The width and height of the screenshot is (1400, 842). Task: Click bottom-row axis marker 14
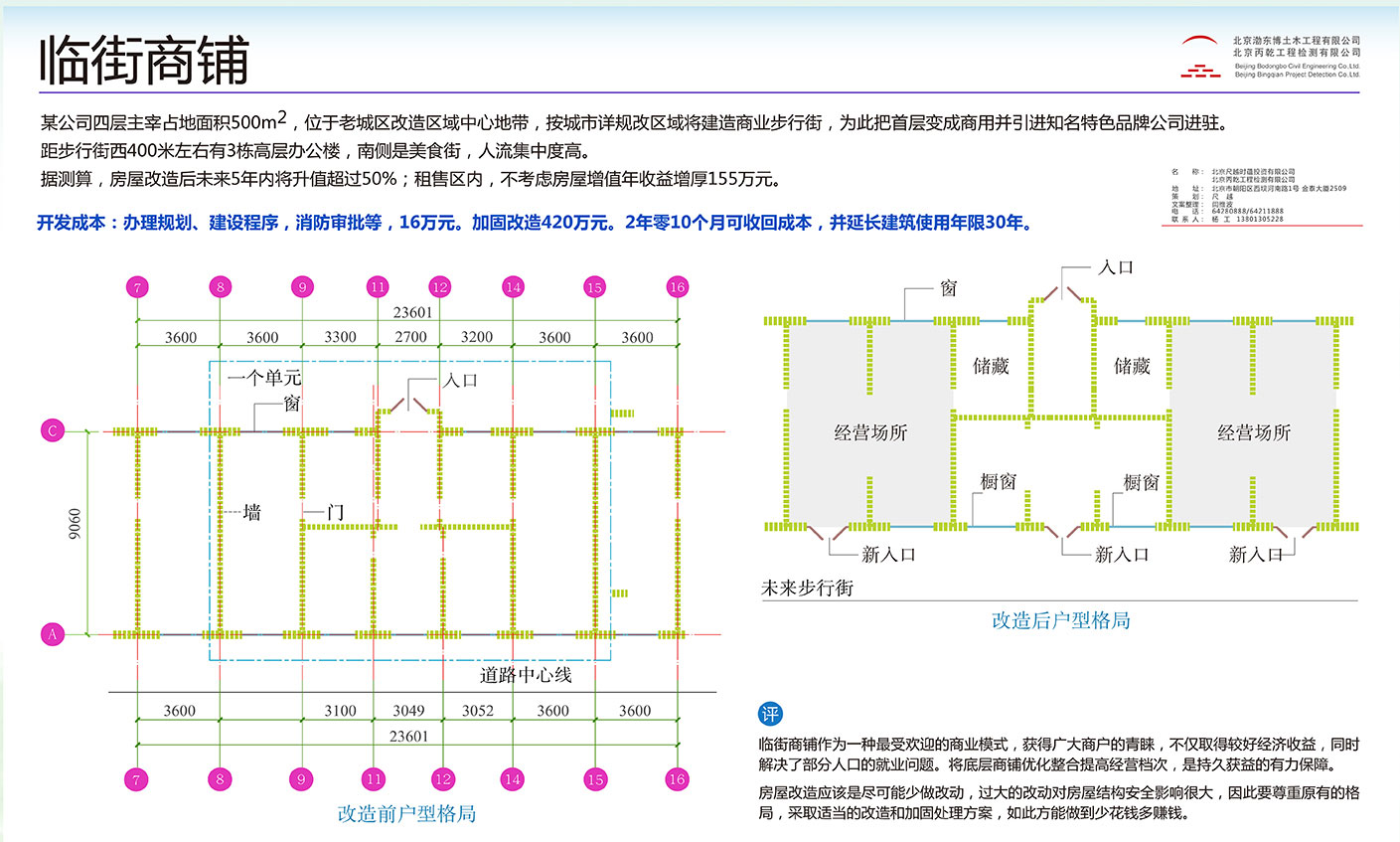pyautogui.click(x=512, y=779)
